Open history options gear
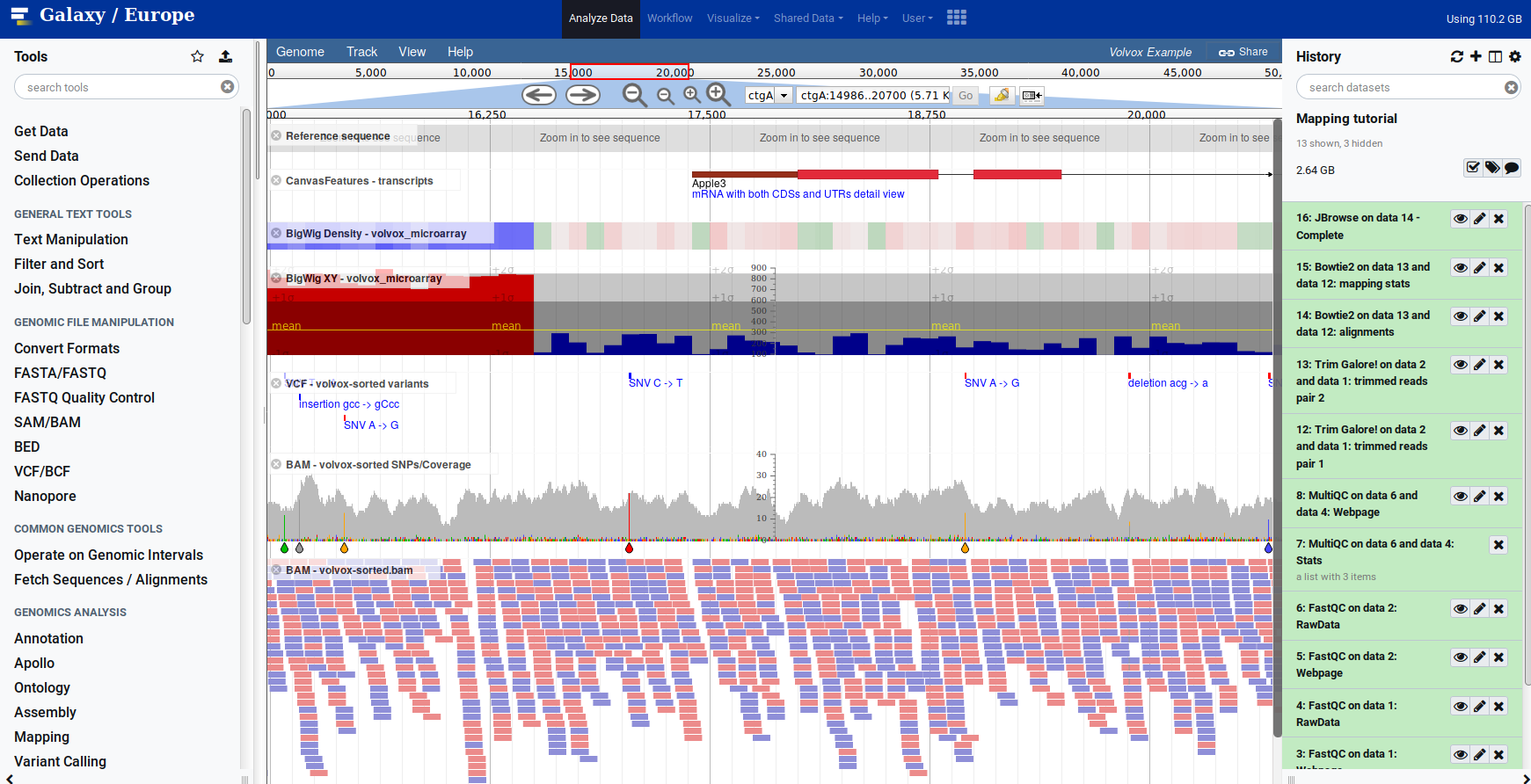Viewport: 1531px width, 784px height. tap(1514, 56)
